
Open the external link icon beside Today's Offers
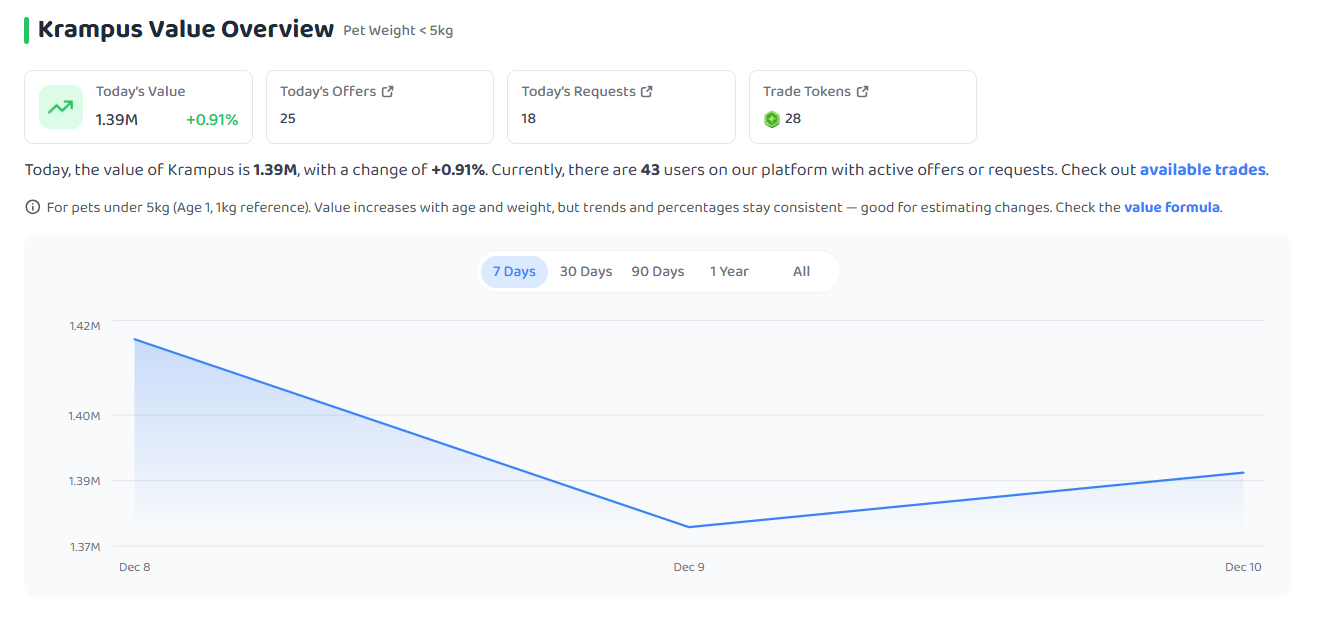coord(388,91)
